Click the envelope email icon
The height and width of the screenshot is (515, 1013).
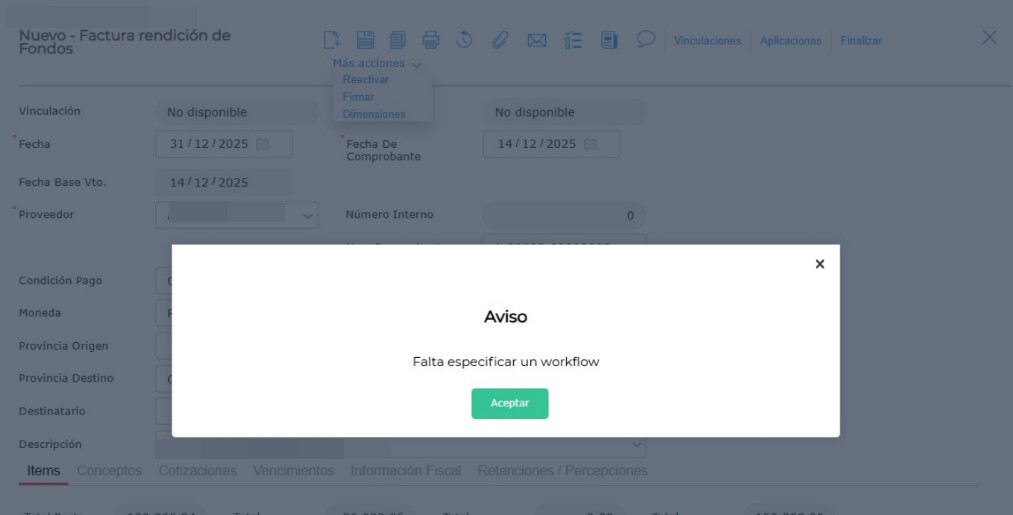click(x=537, y=40)
